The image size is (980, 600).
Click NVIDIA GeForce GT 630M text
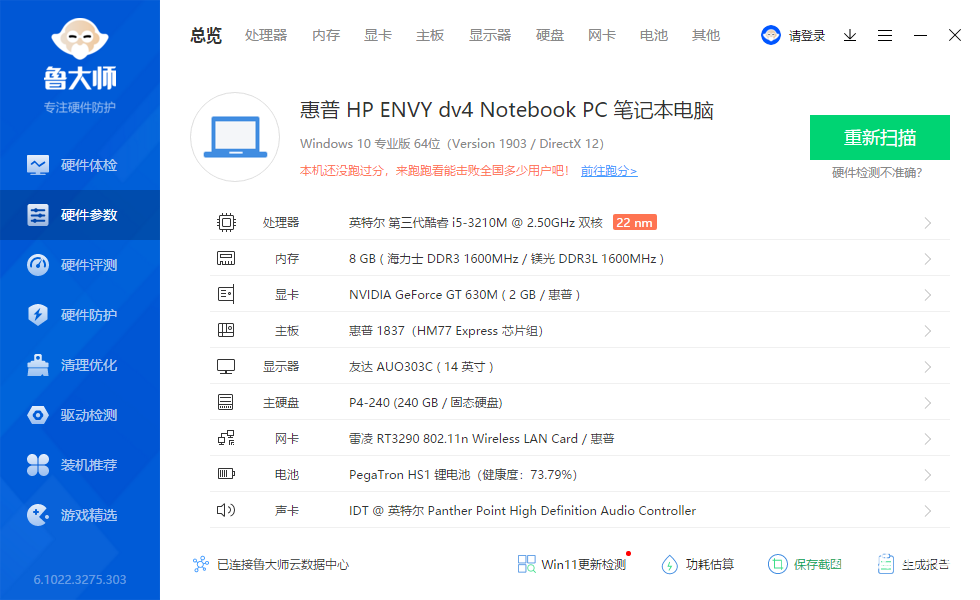(464, 294)
